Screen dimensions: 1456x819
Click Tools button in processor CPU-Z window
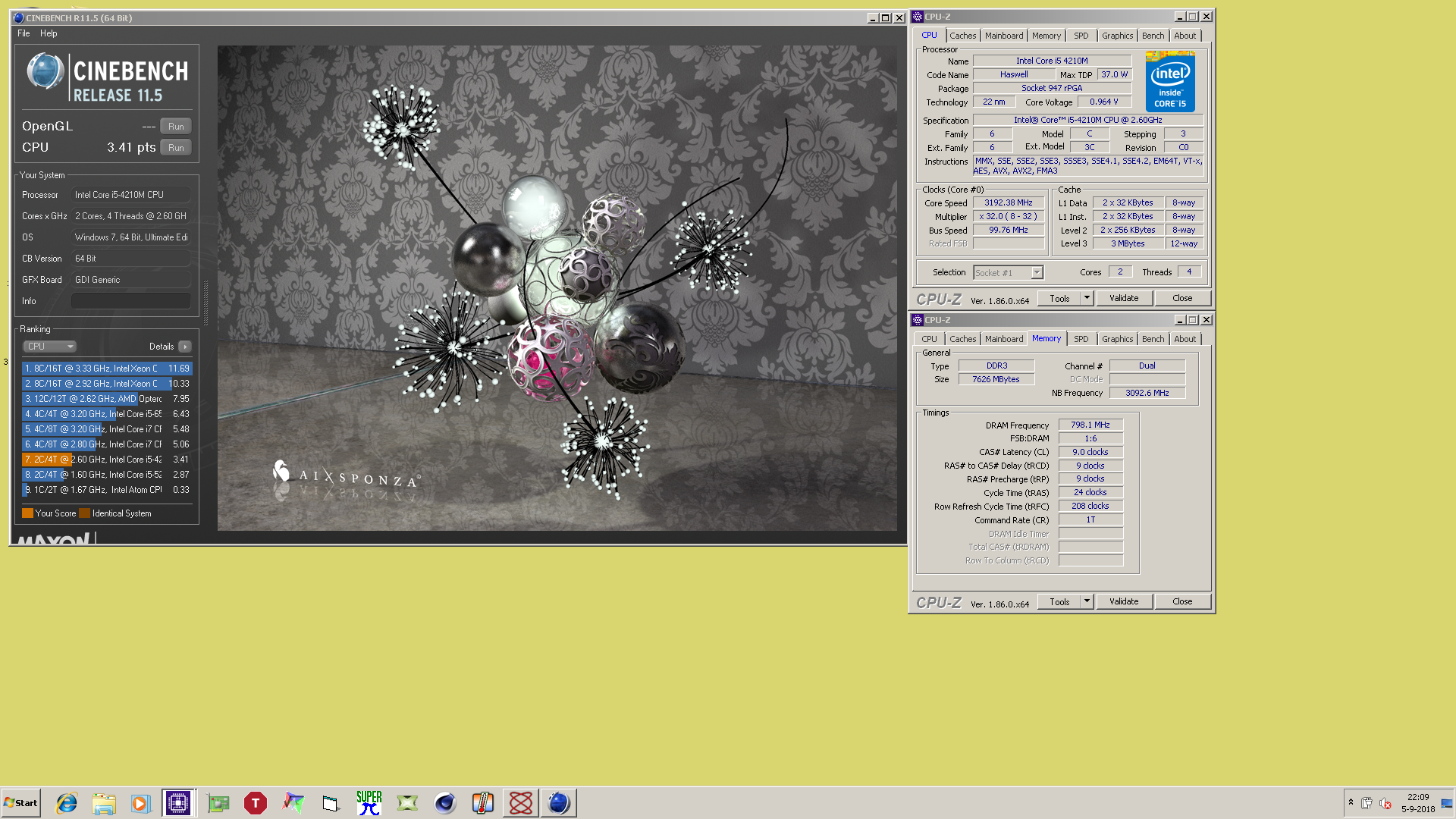click(1059, 299)
